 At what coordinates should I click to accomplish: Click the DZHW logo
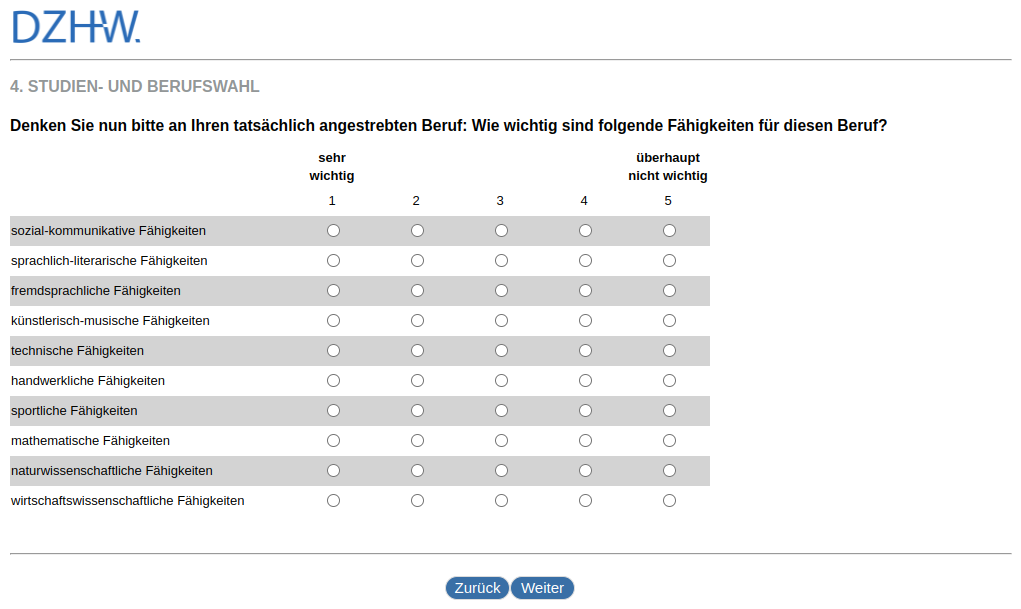click(x=76, y=27)
